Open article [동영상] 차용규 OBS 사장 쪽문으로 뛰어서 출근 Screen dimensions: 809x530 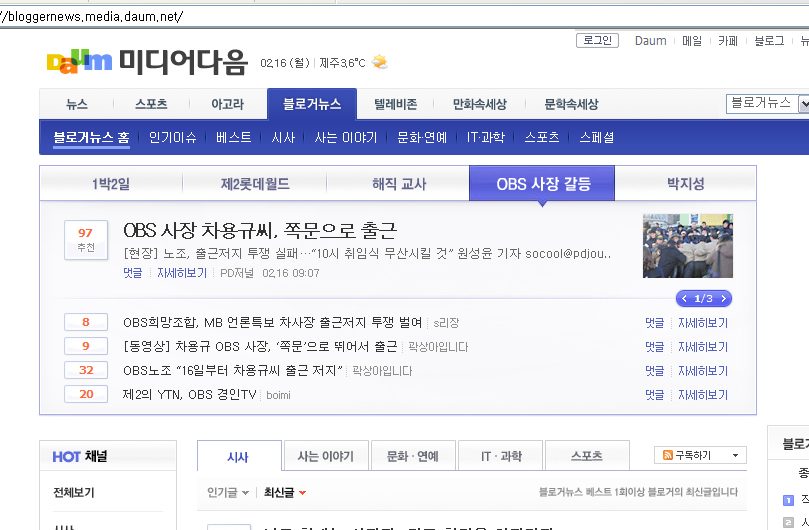pyautogui.click(x=260, y=346)
